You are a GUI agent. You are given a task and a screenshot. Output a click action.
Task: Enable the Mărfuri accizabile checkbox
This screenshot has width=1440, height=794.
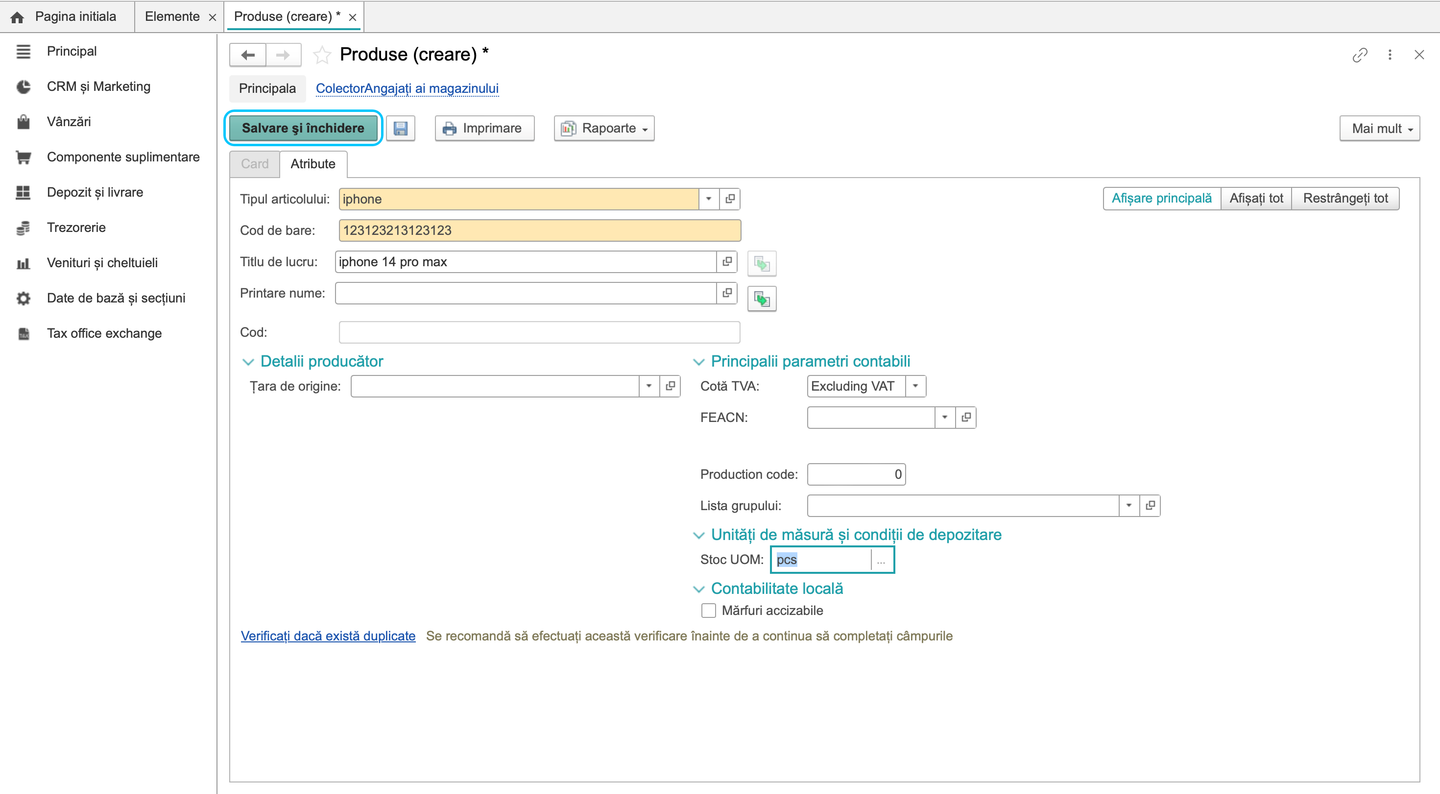click(709, 611)
